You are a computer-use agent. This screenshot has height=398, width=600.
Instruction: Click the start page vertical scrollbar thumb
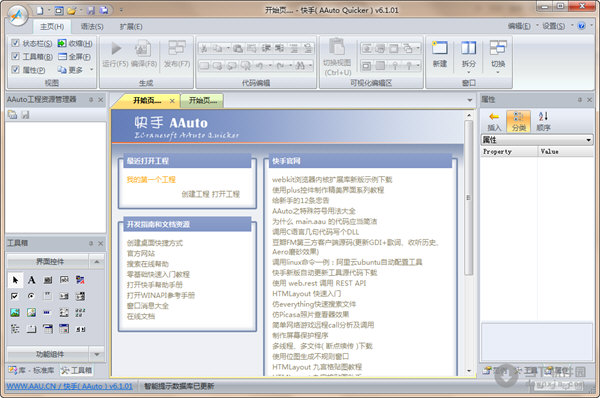[469, 197]
